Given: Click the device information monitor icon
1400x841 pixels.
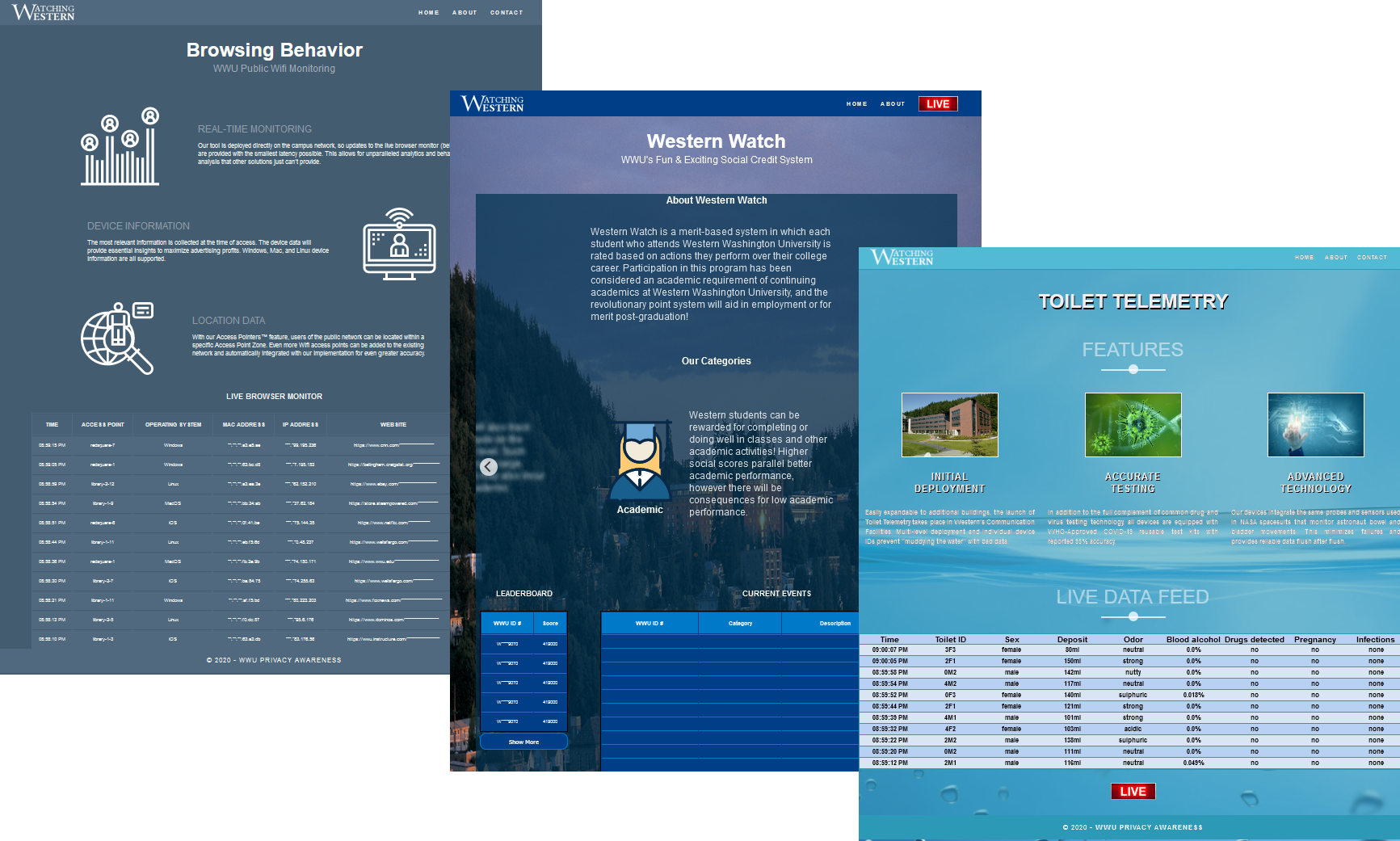Looking at the screenshot, I should click(x=399, y=244).
